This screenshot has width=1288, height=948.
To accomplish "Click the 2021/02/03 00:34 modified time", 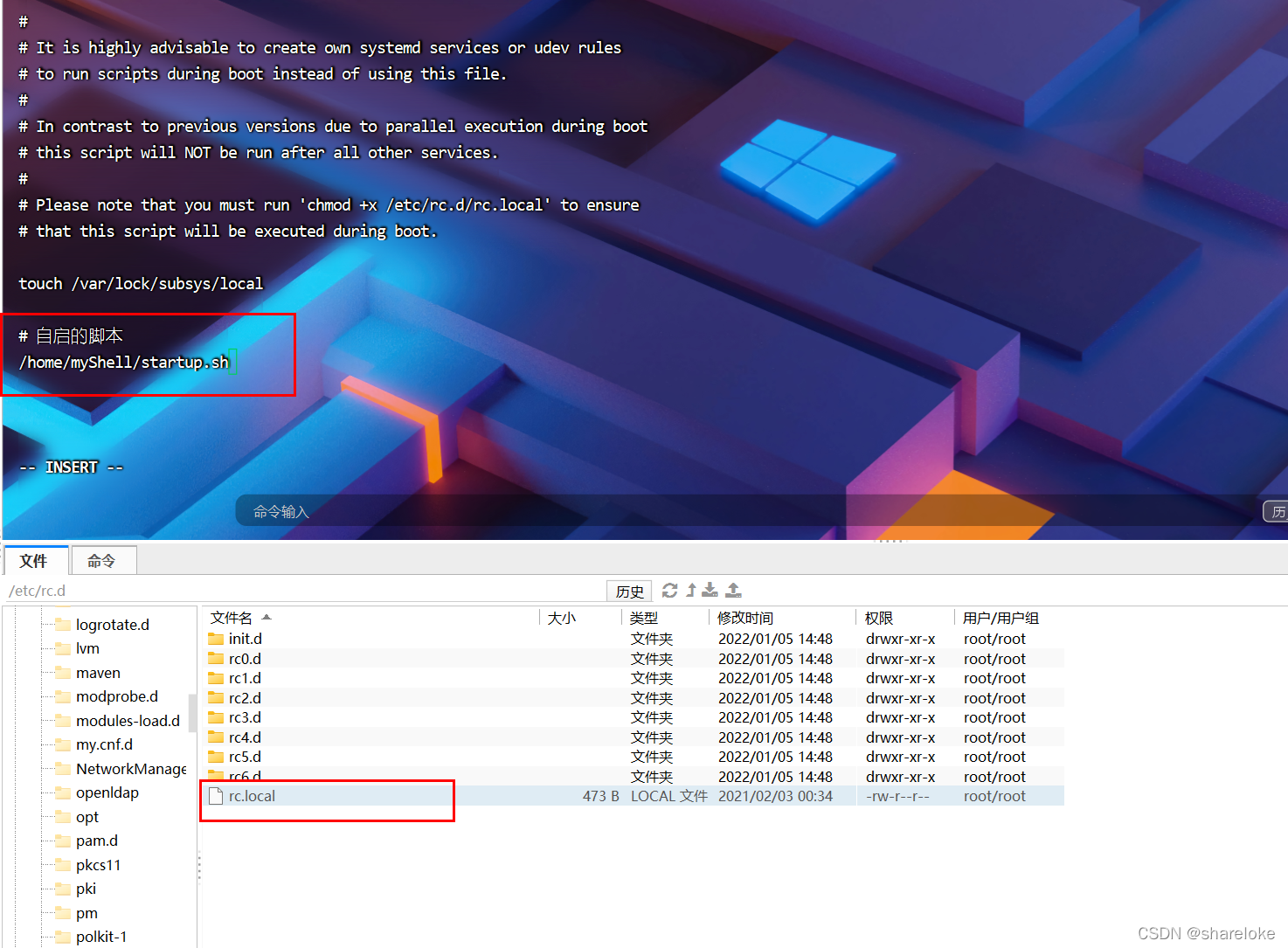I will [x=776, y=796].
